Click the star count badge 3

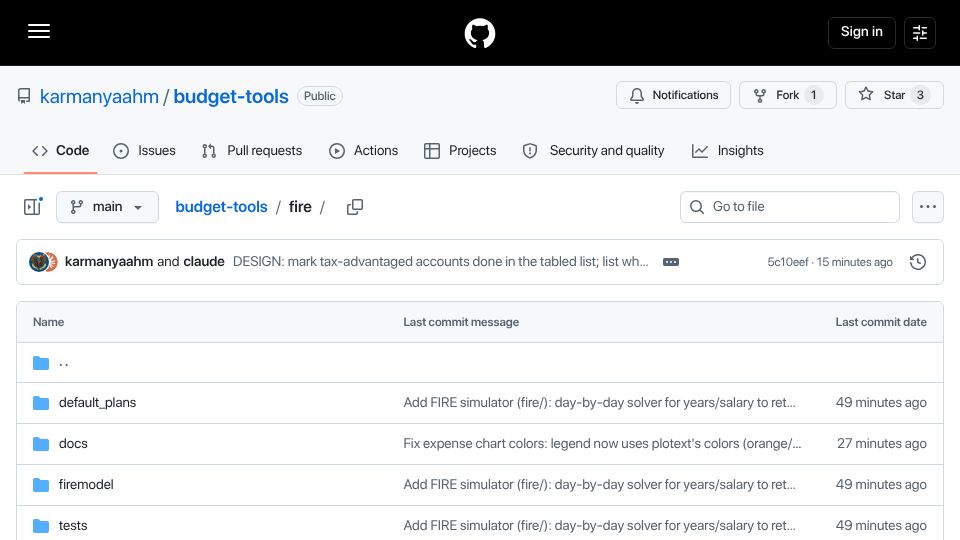coord(920,95)
